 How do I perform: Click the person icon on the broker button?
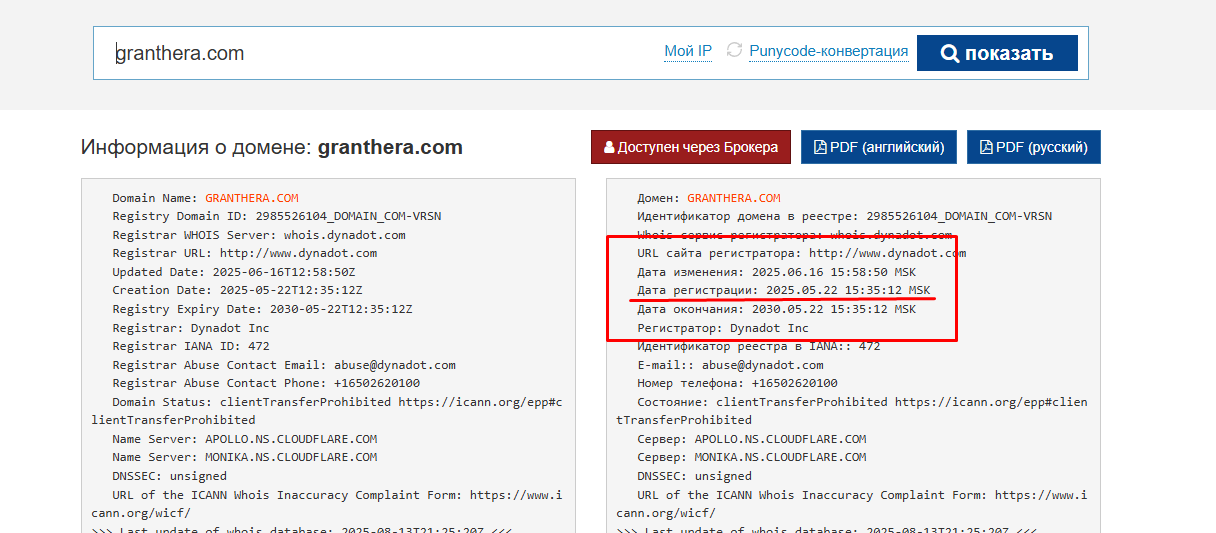tap(610, 147)
